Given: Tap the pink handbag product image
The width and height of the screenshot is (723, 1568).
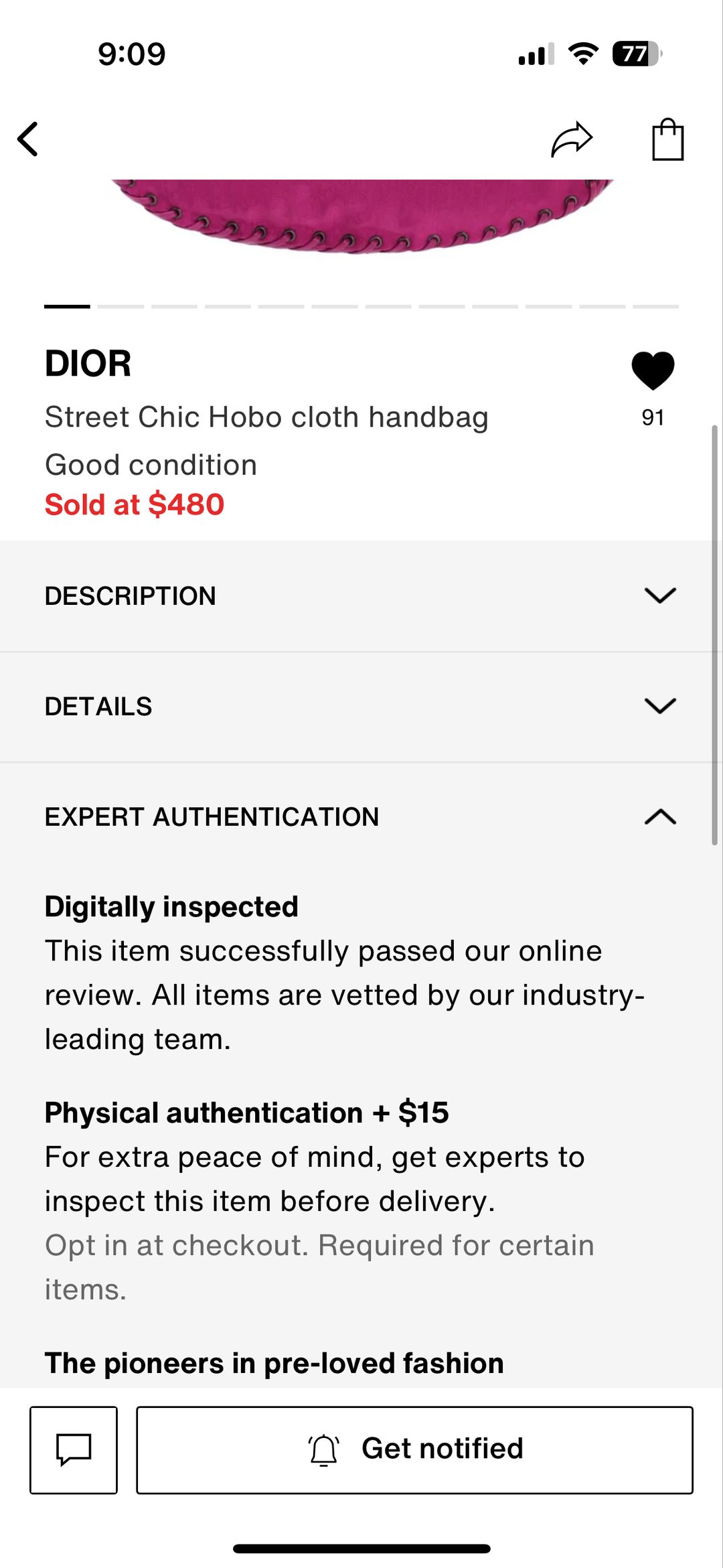Looking at the screenshot, I should 361,216.
